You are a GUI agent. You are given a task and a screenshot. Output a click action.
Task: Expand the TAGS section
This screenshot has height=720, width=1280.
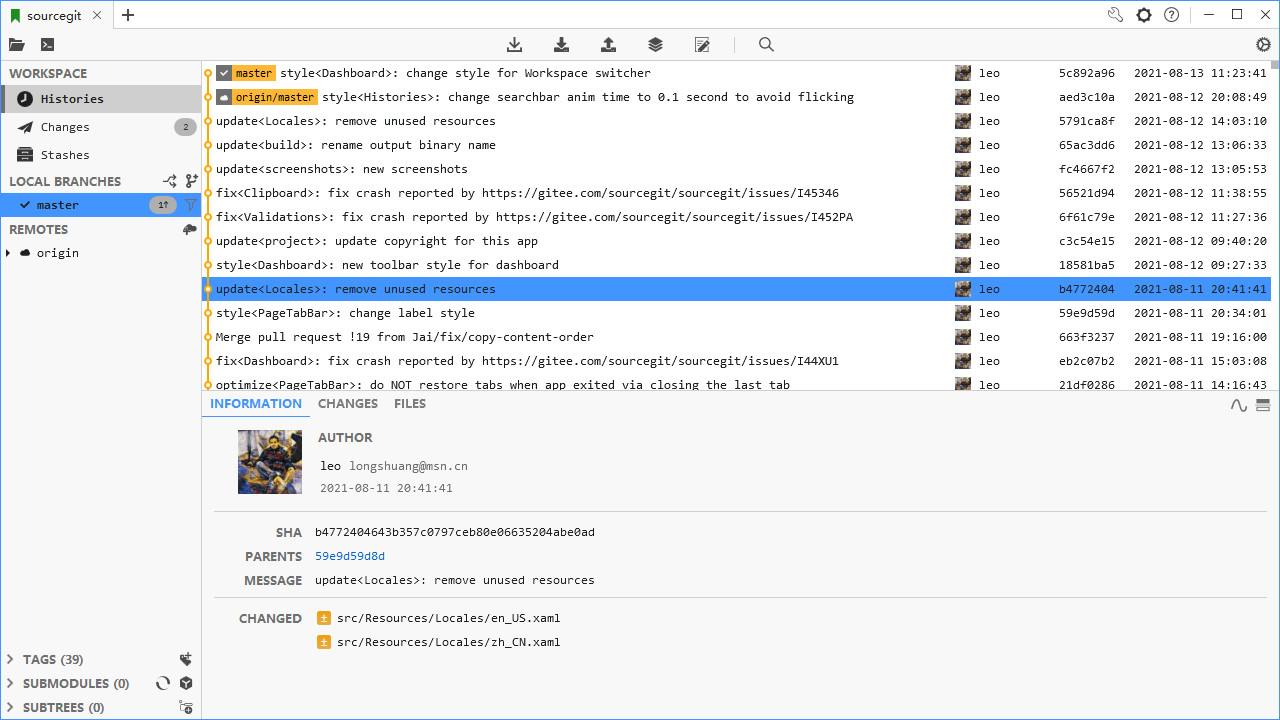10,659
